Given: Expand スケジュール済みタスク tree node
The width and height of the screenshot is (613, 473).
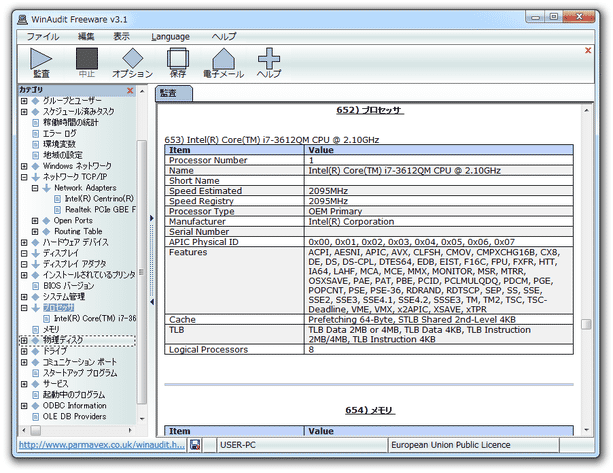Looking at the screenshot, I should (24, 112).
